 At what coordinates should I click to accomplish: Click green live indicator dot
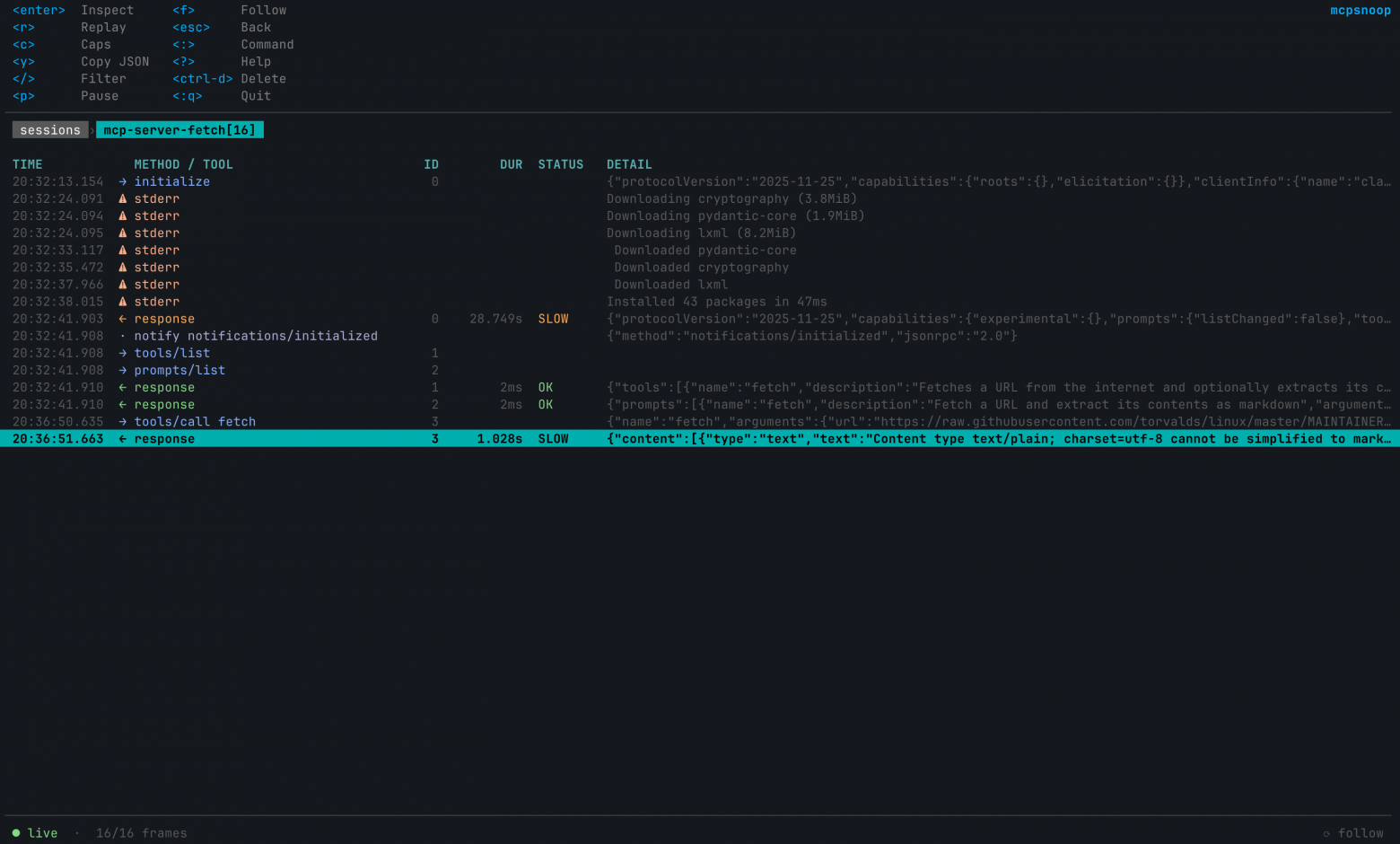tap(16, 833)
